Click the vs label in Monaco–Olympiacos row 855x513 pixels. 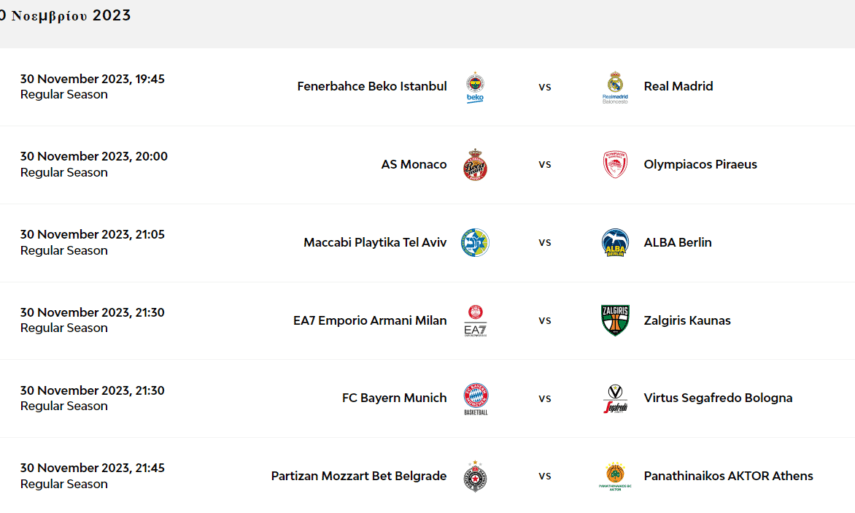(x=545, y=165)
